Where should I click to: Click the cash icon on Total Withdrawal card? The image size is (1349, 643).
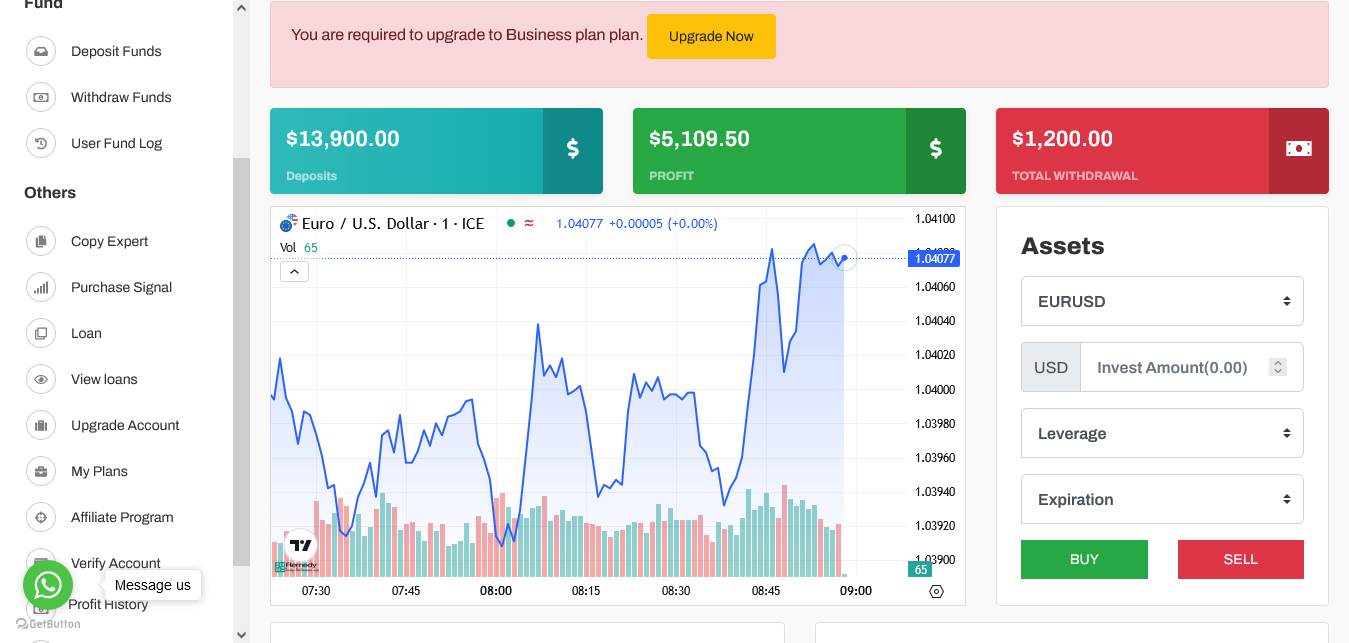[1299, 149]
